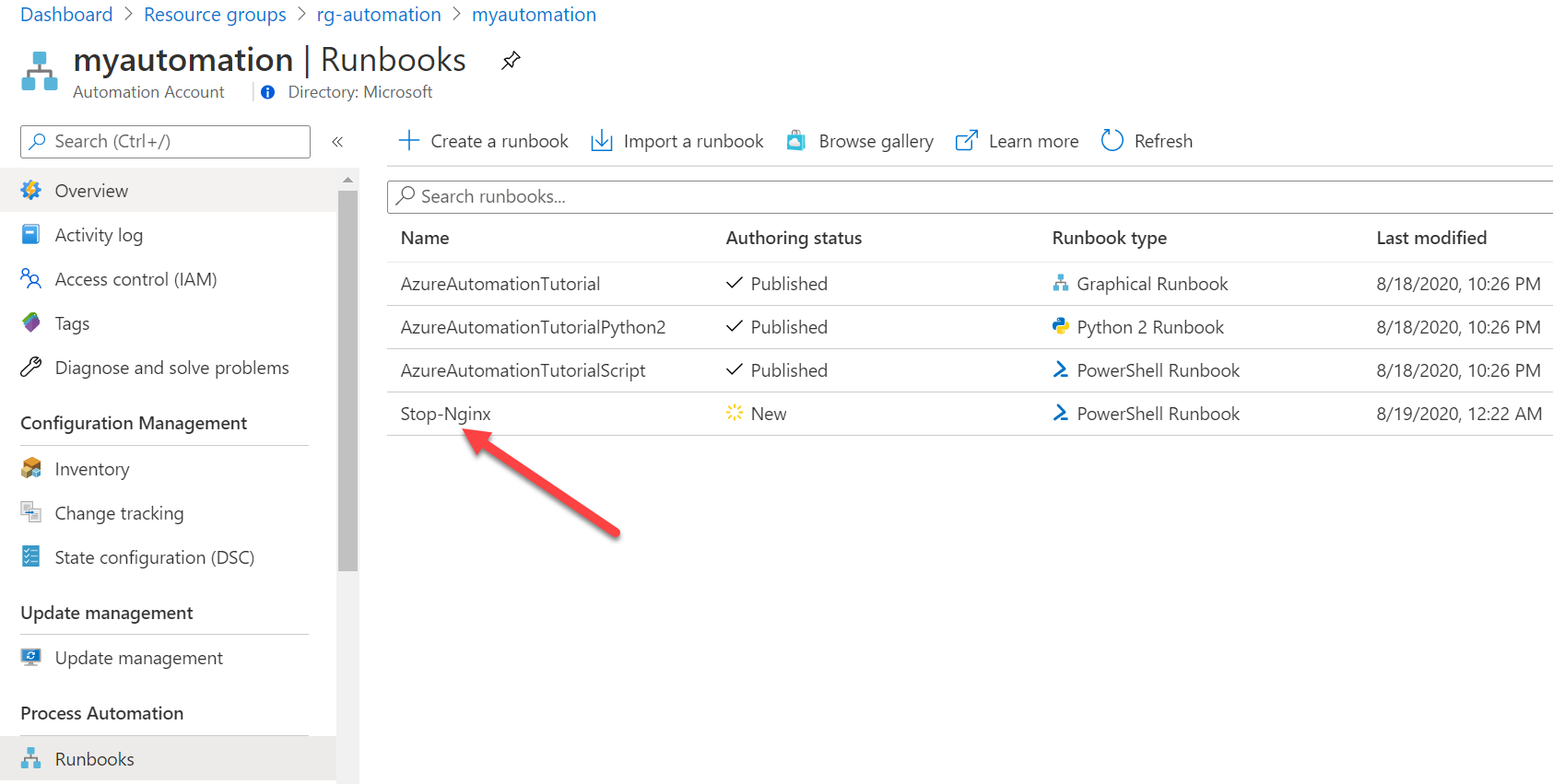Open Diagnose and solve problems

(169, 368)
